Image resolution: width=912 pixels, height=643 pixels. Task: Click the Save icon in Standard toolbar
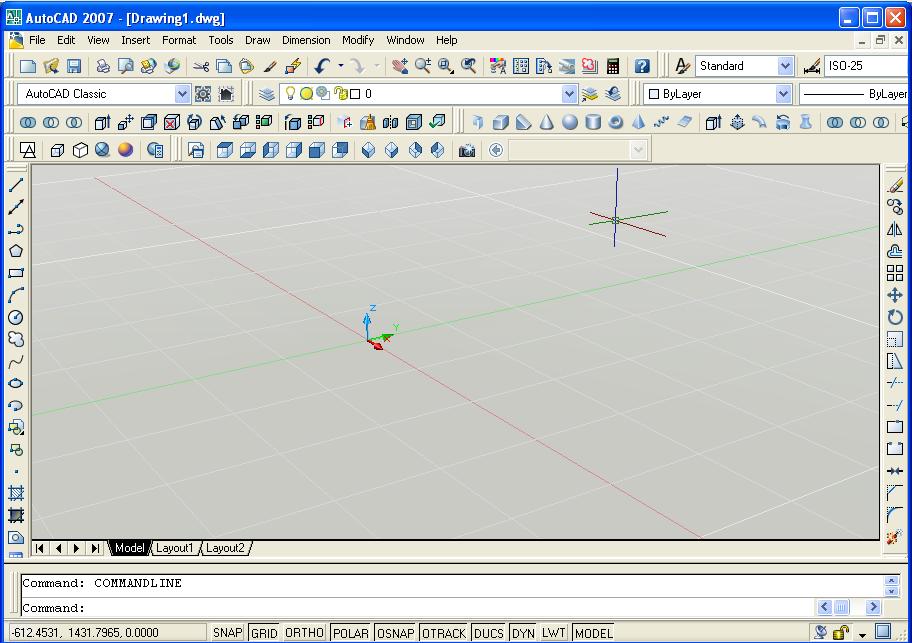tap(74, 66)
